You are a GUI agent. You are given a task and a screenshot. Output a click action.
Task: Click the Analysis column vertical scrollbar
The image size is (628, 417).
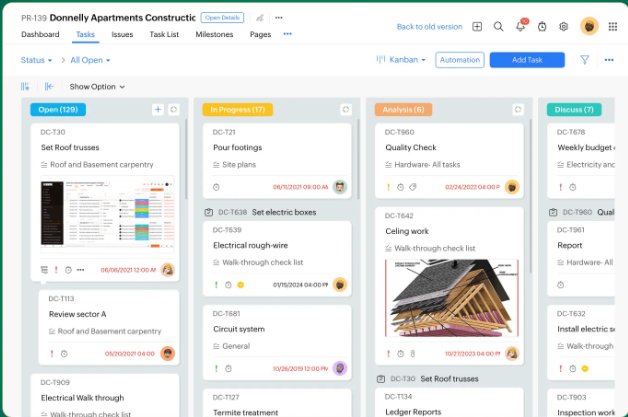tap(531, 196)
